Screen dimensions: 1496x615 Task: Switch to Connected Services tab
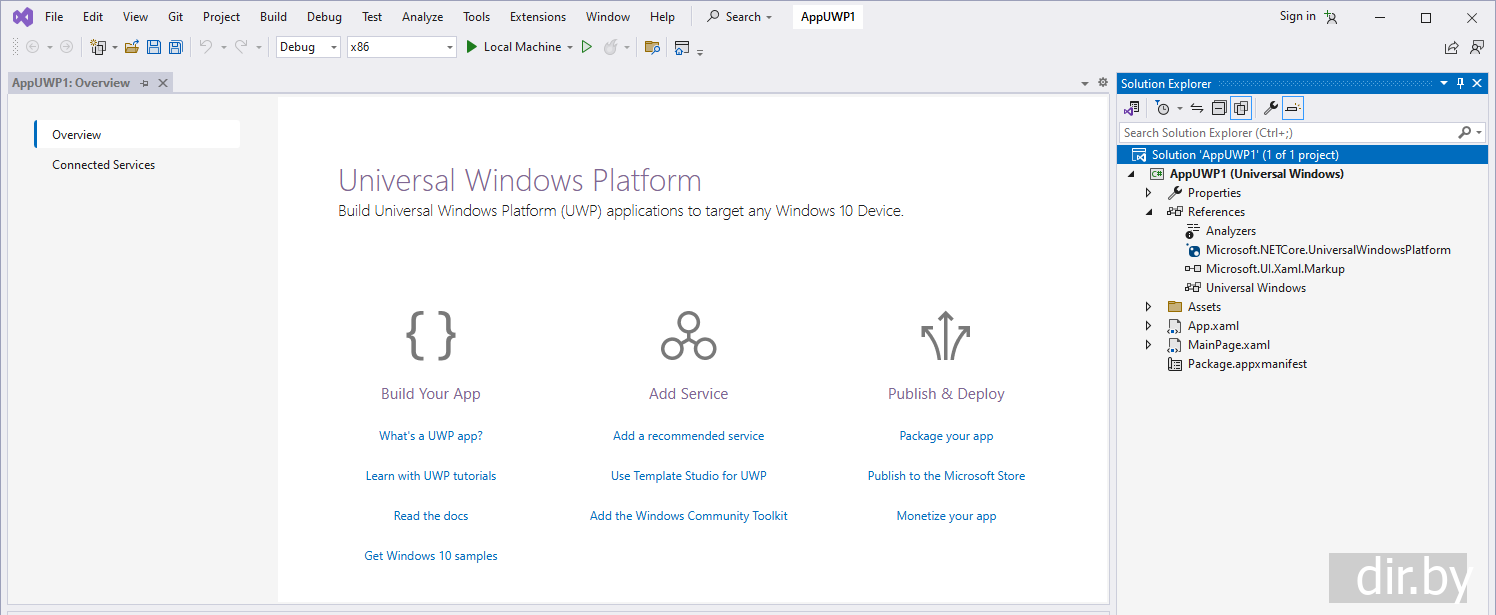coord(104,165)
